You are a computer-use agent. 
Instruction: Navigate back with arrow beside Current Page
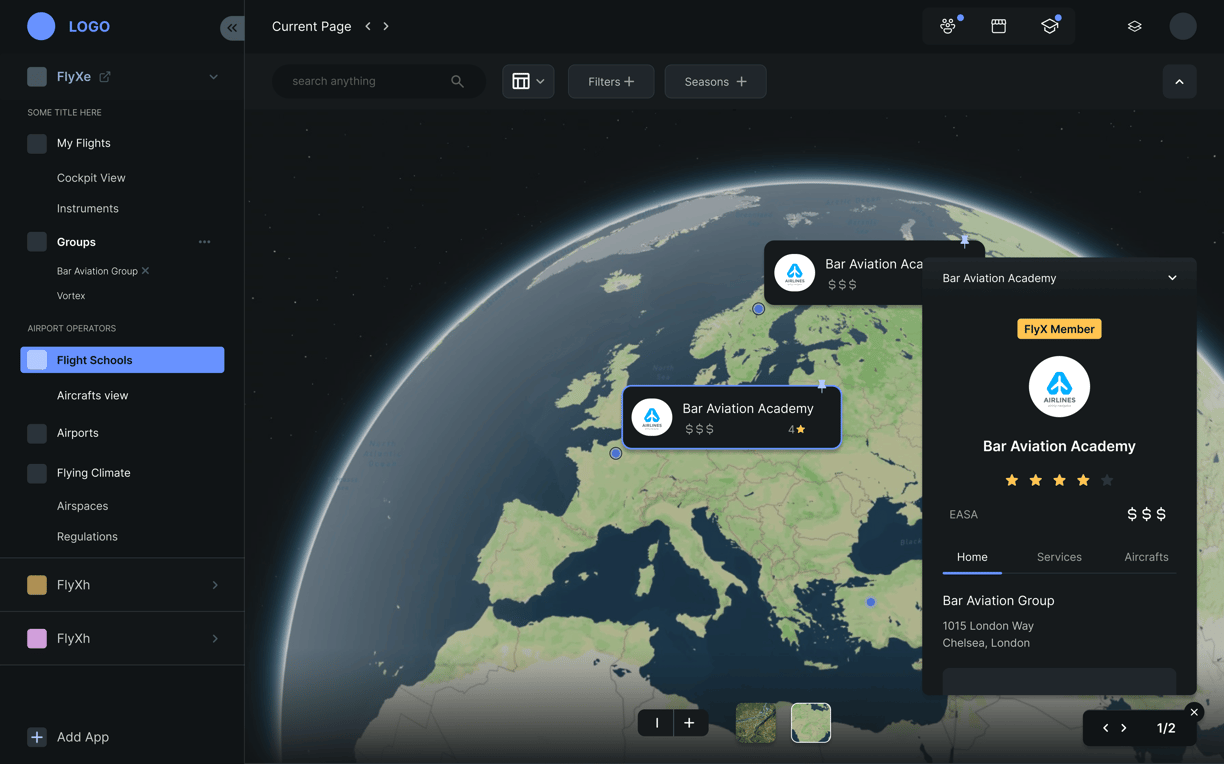click(368, 26)
